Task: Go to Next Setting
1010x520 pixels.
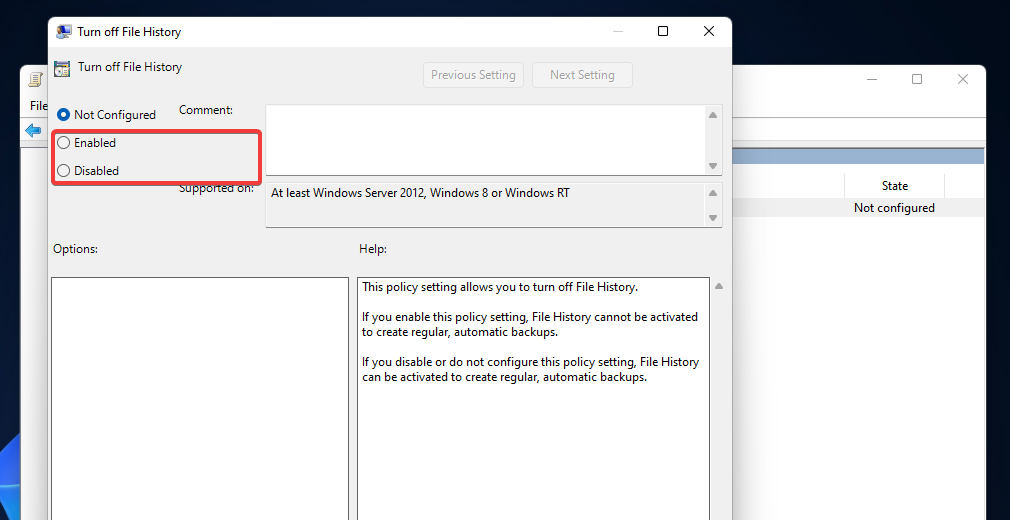Action: pyautogui.click(x=582, y=75)
